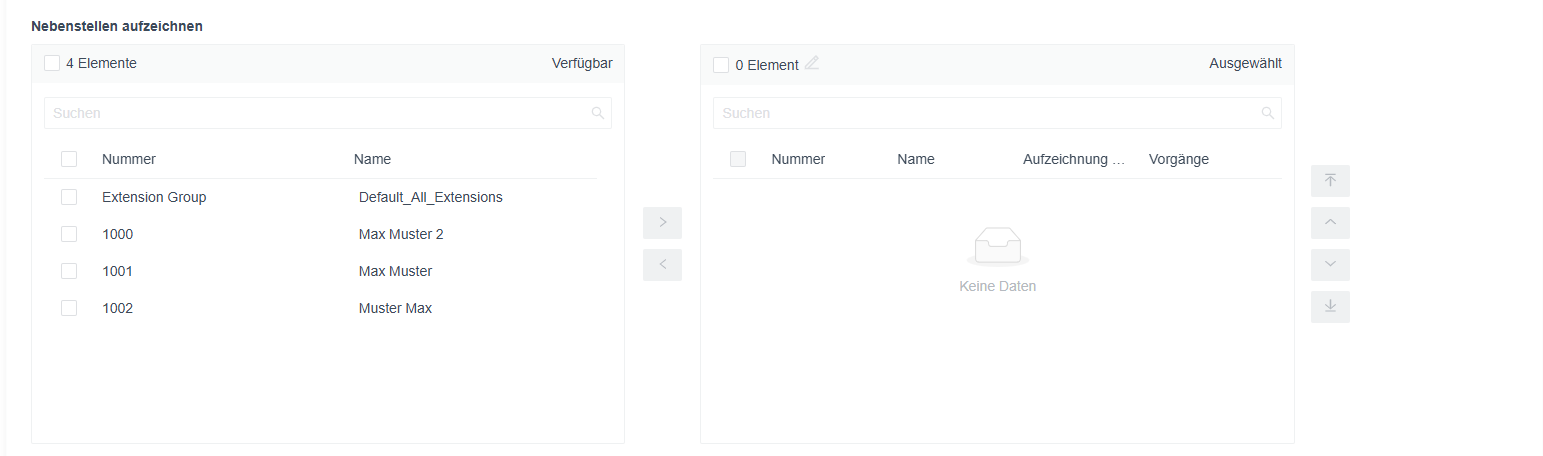This screenshot has width=1543, height=456.
Task: Click the Keine Daten placeholder text
Action: (x=997, y=286)
